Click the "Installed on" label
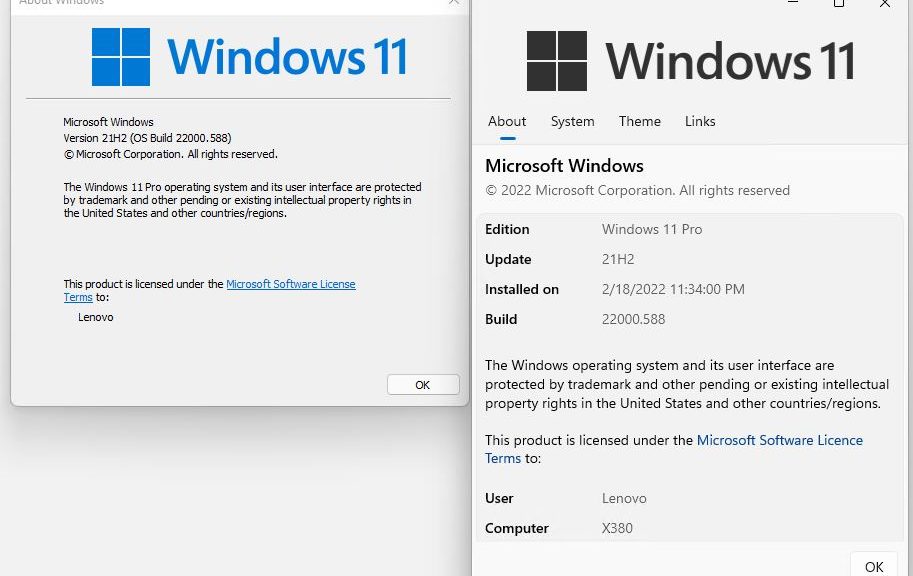 tap(522, 289)
